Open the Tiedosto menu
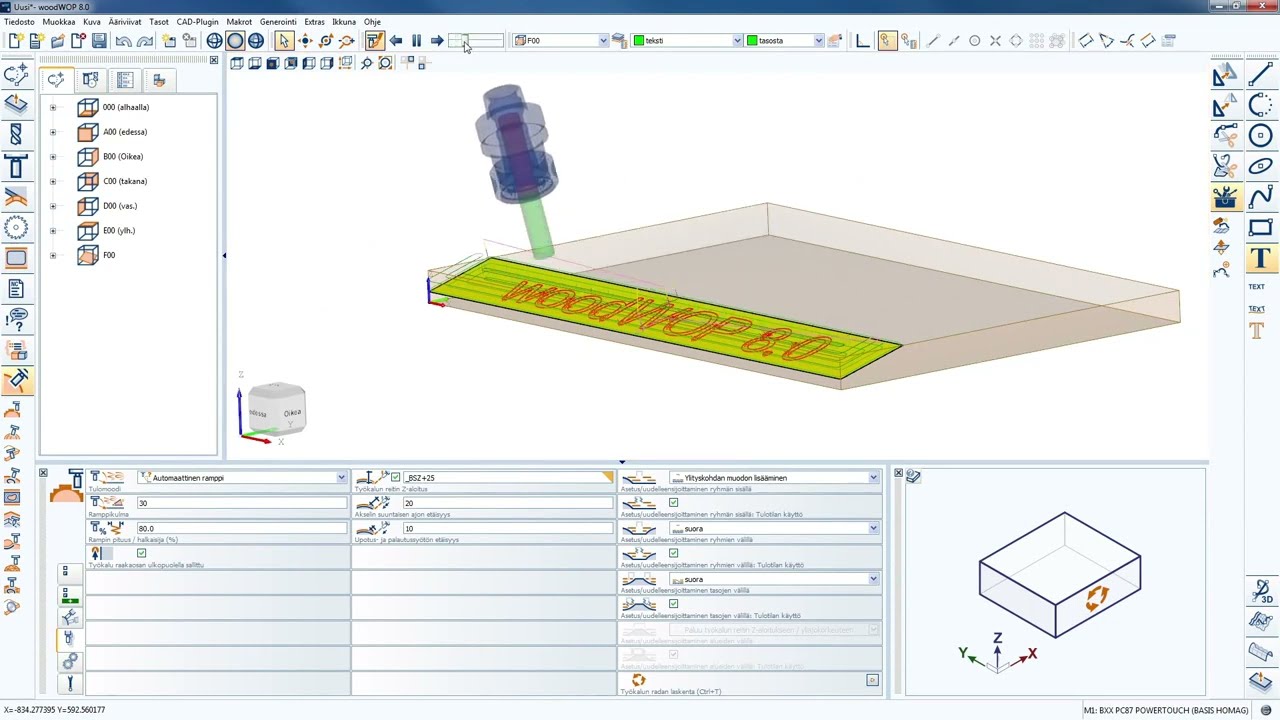This screenshot has height=720, width=1280. 19,21
